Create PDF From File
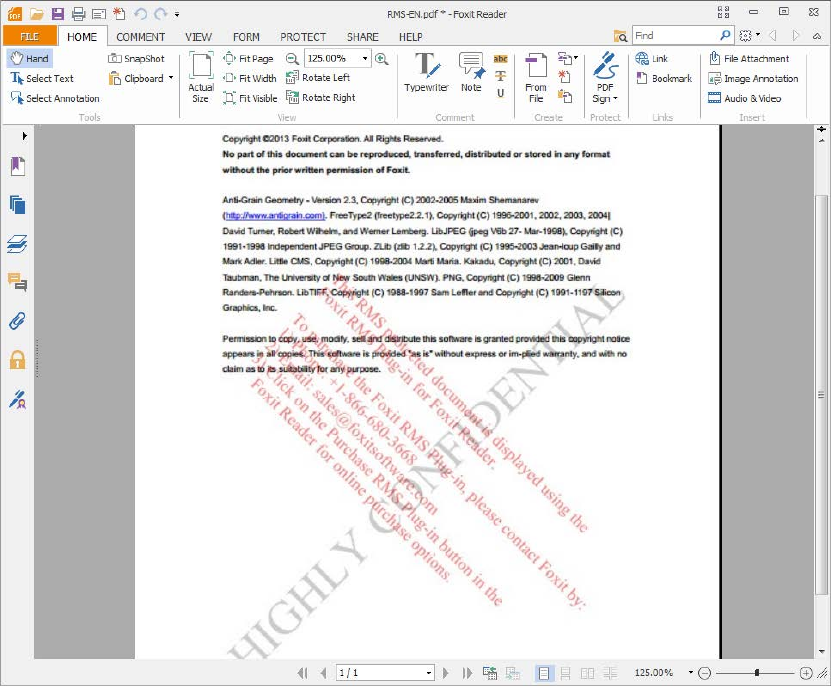Viewport: 831px width, 686px height. (x=536, y=77)
